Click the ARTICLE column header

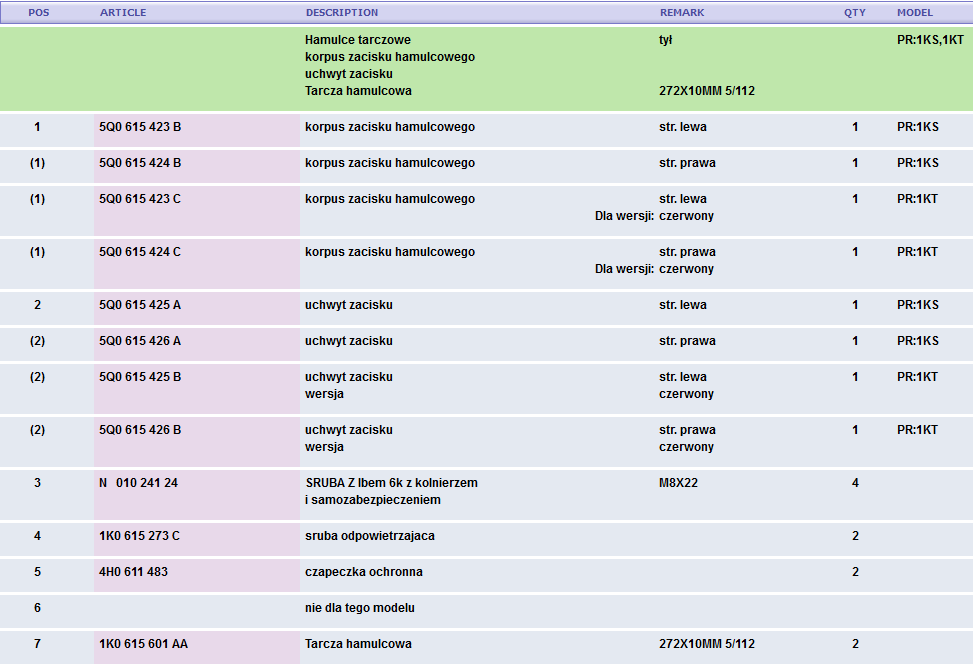tap(123, 13)
